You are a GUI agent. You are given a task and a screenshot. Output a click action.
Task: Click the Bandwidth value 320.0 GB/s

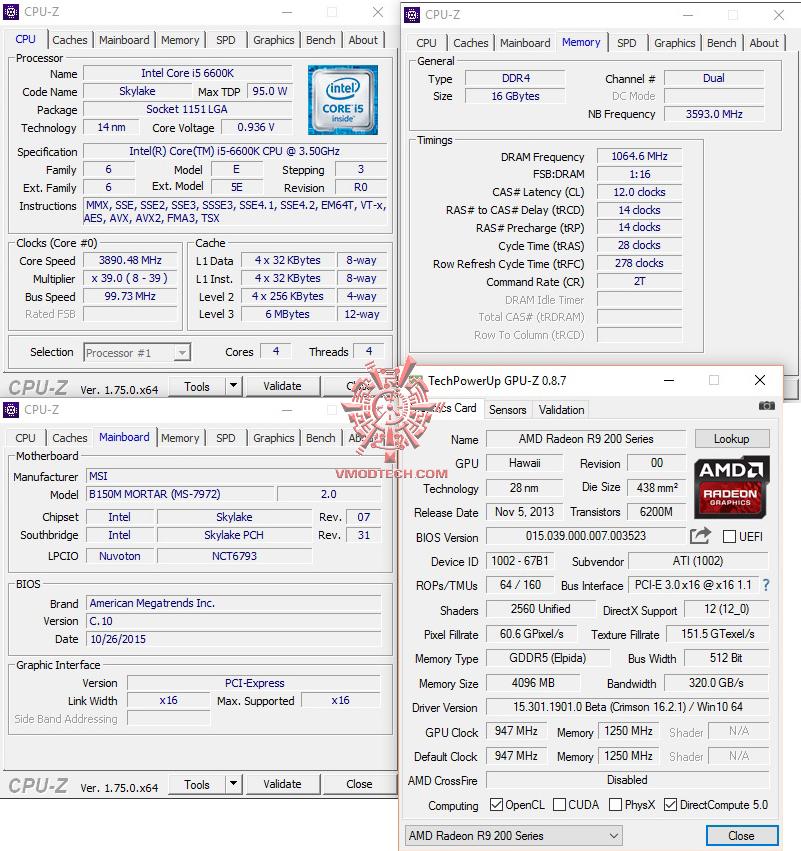click(x=716, y=683)
